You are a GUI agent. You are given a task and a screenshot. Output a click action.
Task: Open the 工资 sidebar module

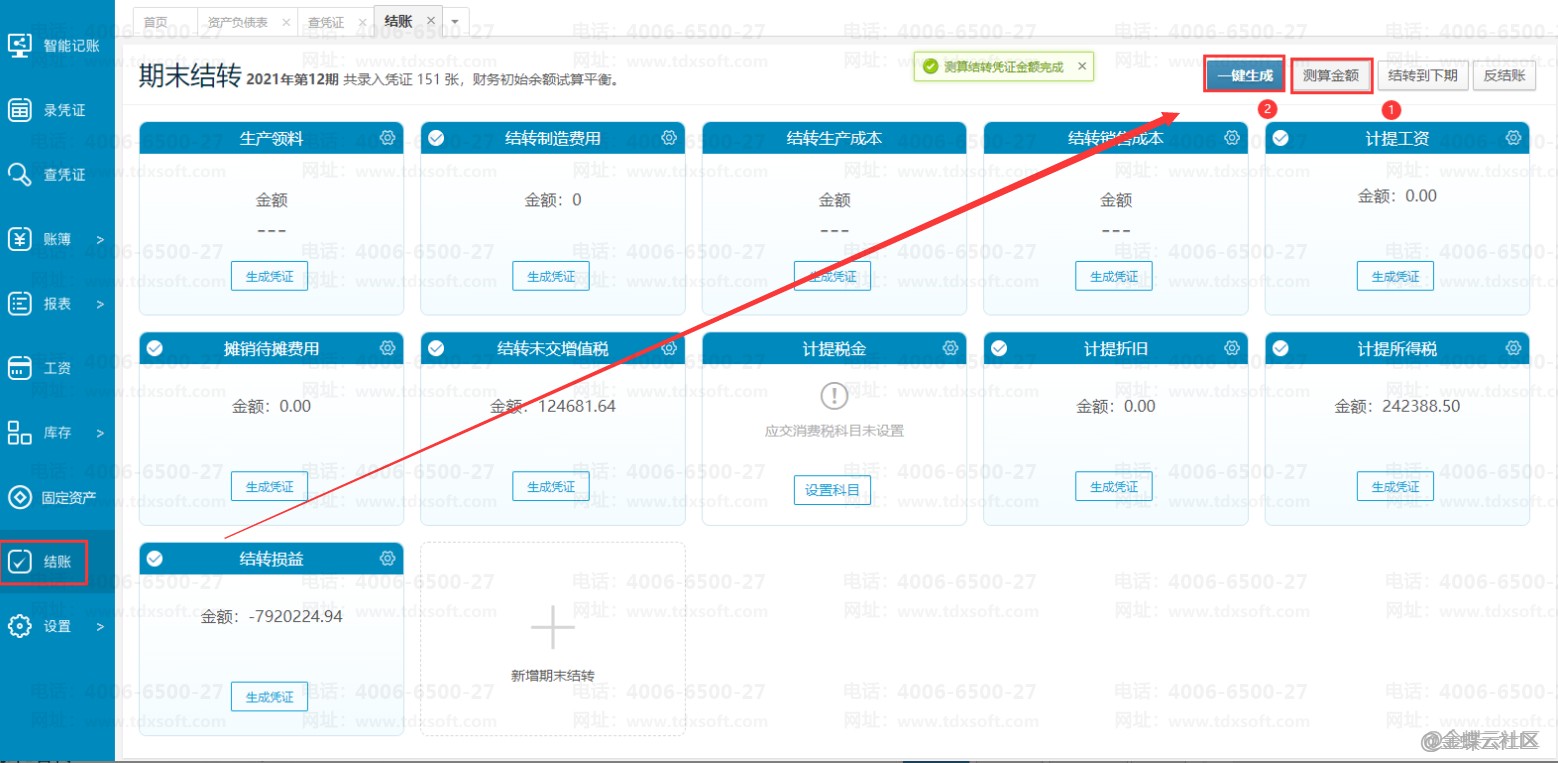(x=20, y=368)
